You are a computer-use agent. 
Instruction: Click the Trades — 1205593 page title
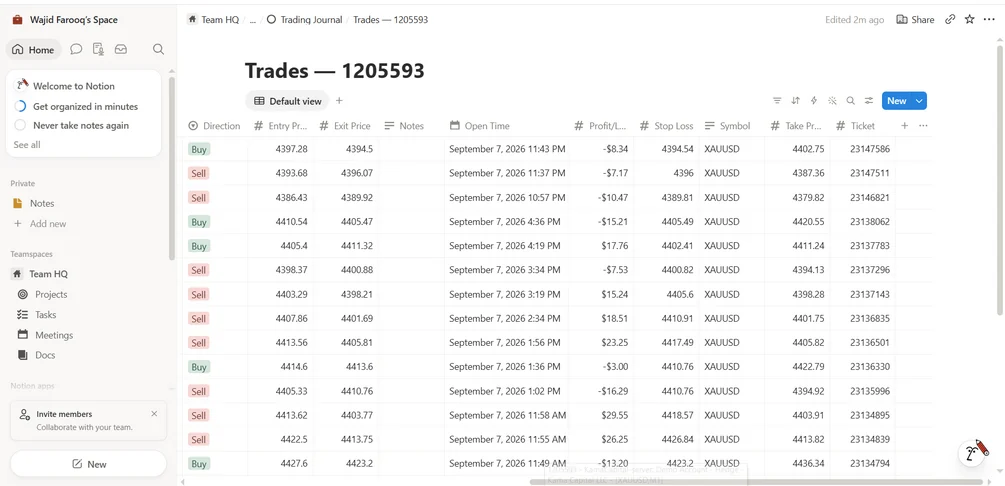335,71
